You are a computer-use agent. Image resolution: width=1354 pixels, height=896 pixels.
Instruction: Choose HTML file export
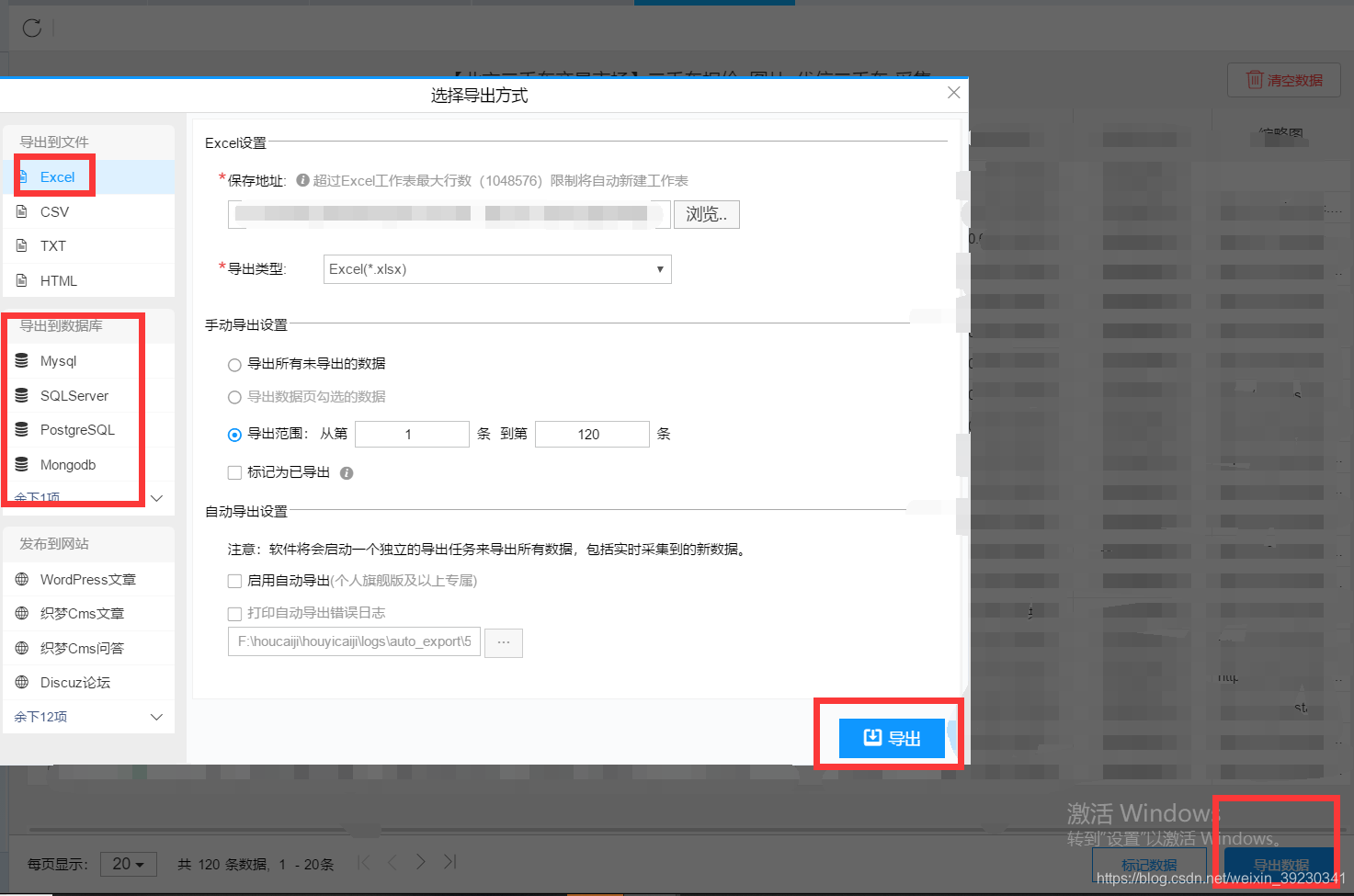(88, 280)
